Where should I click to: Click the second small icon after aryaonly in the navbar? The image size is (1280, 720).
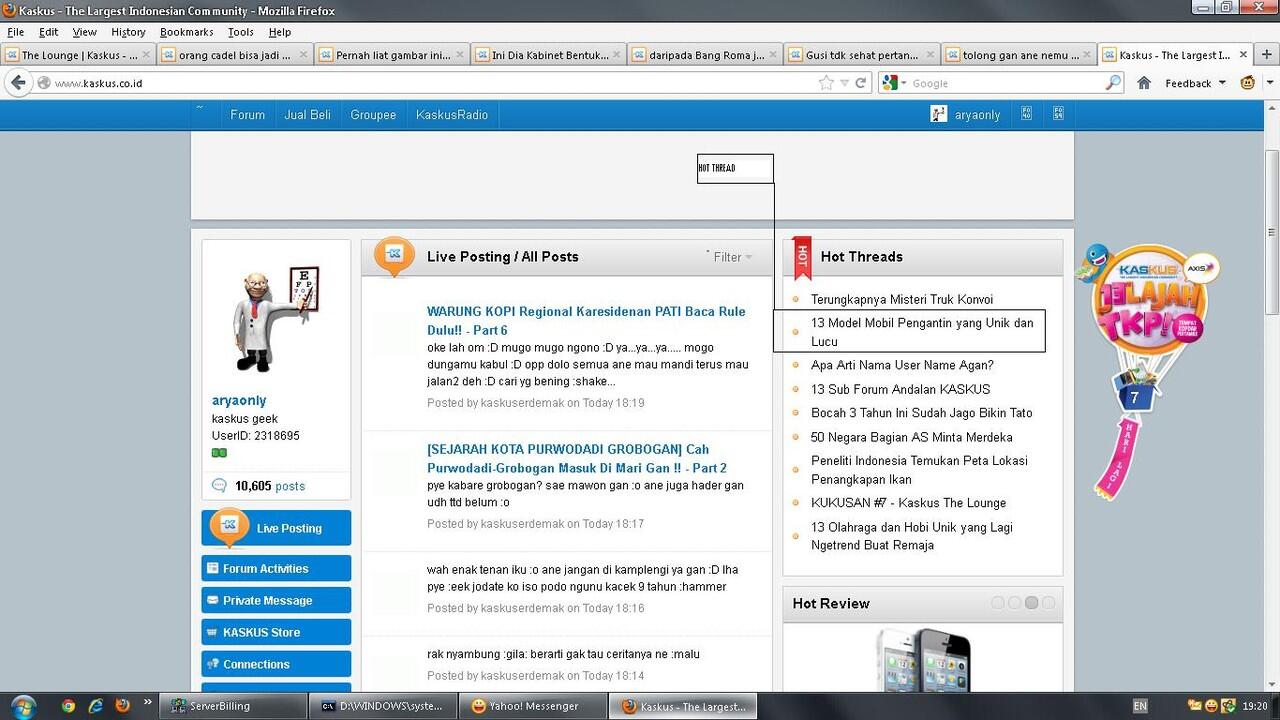[1058, 114]
